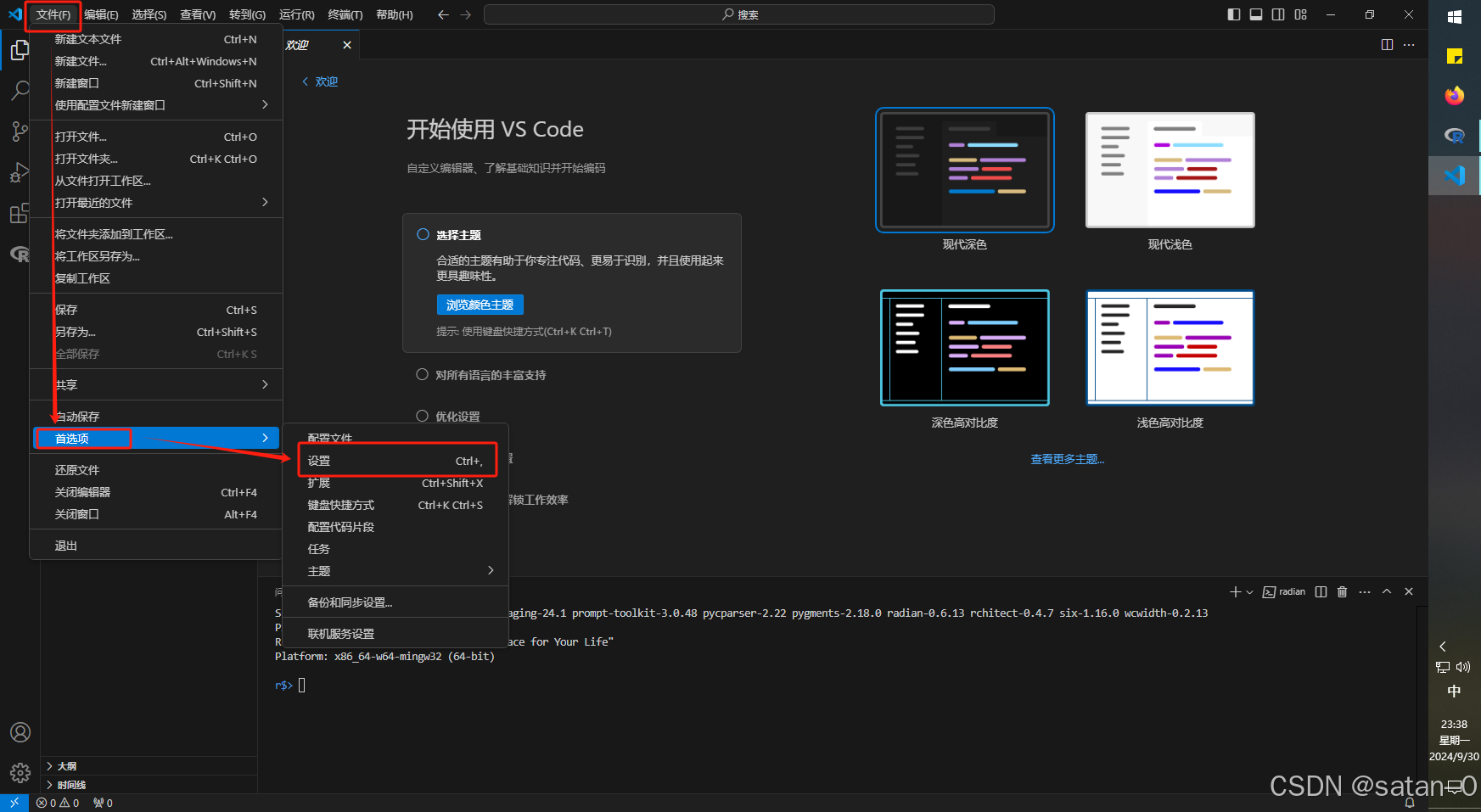Open the R extension view in activity bar
The height and width of the screenshot is (812, 1481).
point(20,254)
